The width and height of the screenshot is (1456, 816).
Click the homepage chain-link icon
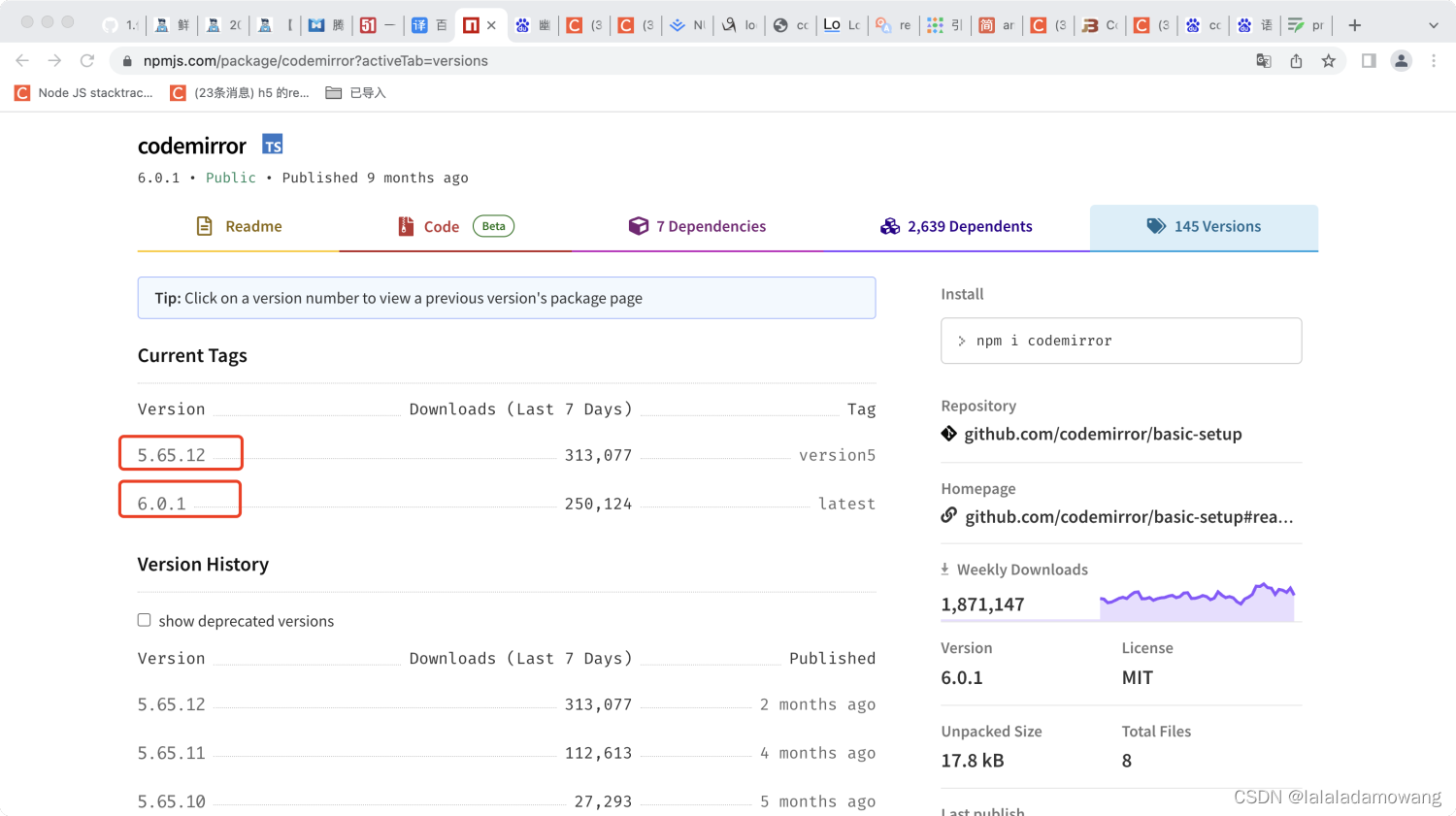[x=949, y=515]
